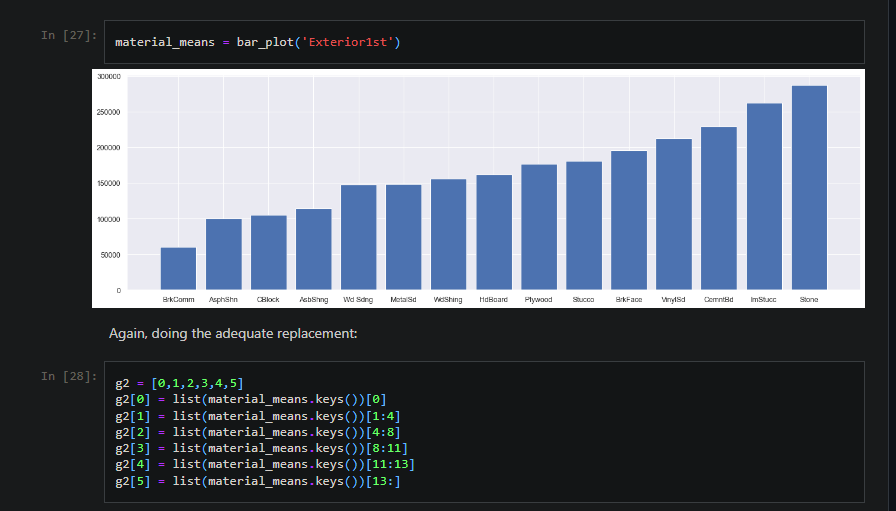This screenshot has width=896, height=511.
Task: Click the AsbShng bar in chart
Action: (x=314, y=249)
